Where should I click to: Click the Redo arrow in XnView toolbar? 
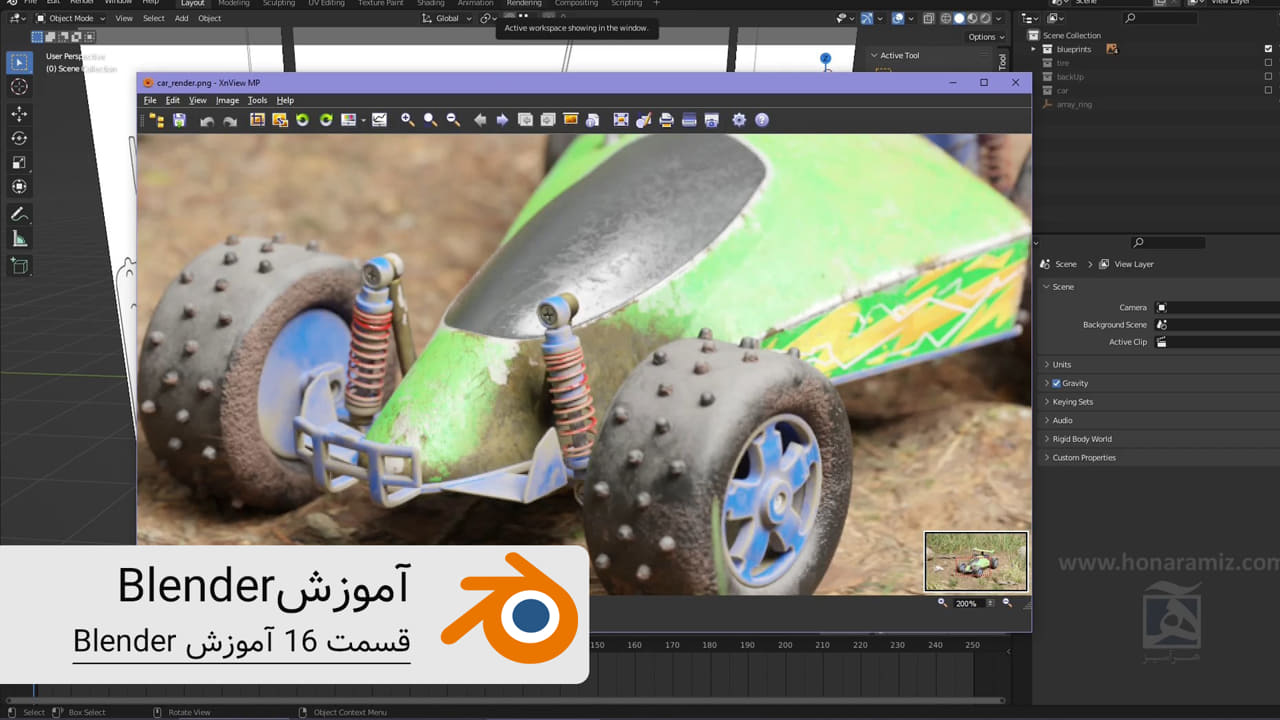pos(229,121)
